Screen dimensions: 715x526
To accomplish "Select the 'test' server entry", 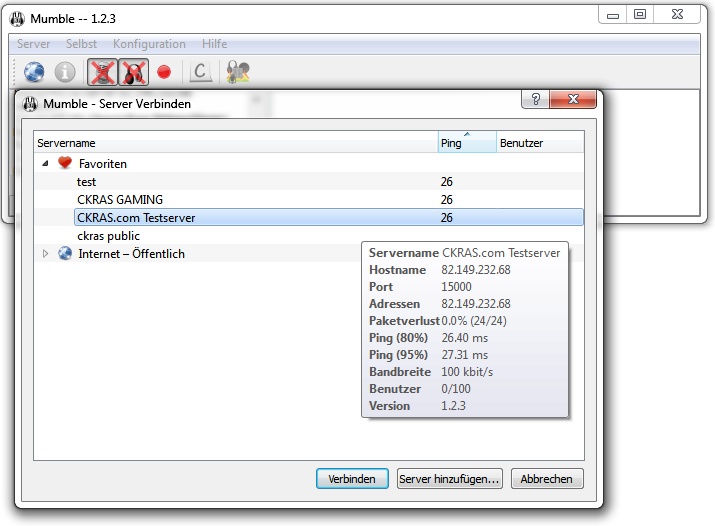I will 86,181.
